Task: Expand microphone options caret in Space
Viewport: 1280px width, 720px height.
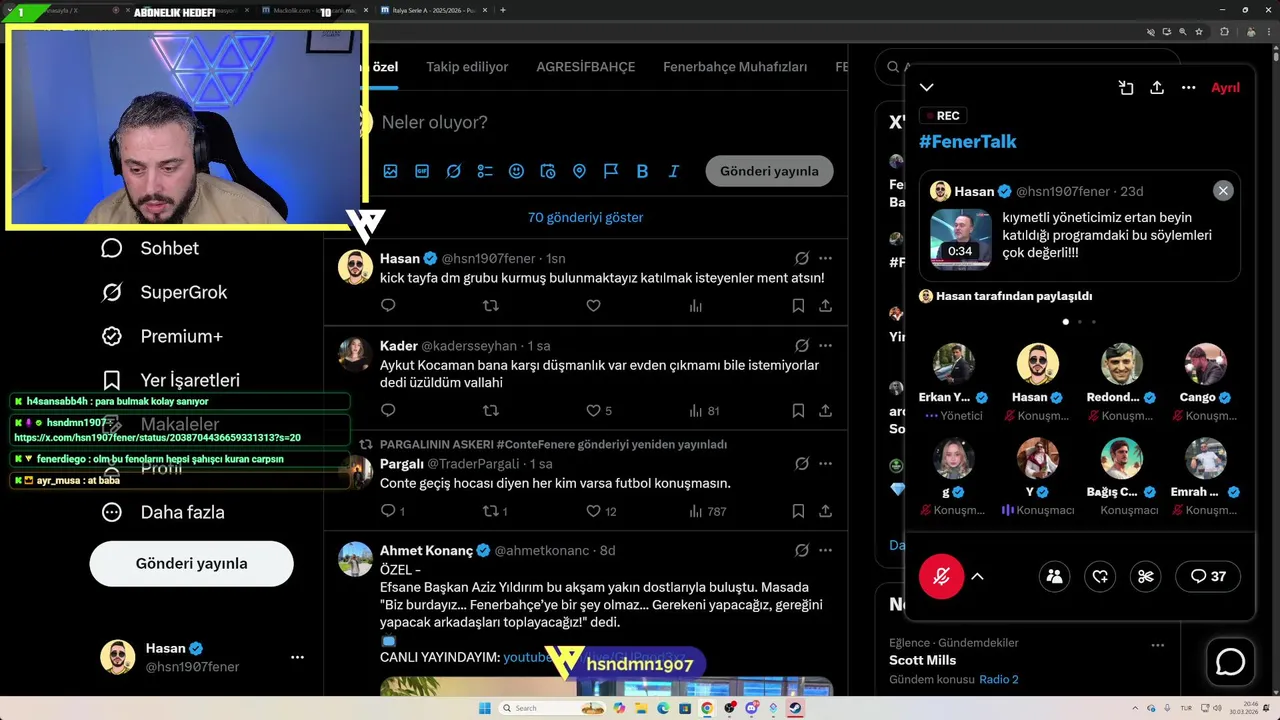Action: 977,576
